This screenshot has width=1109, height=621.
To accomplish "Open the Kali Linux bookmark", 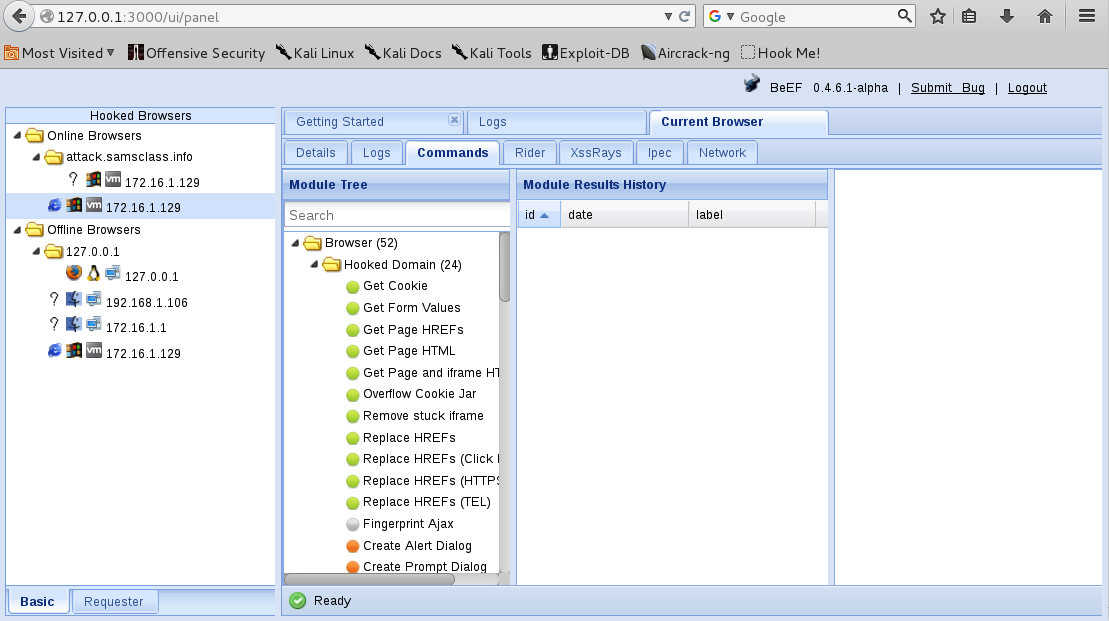I will pos(315,53).
